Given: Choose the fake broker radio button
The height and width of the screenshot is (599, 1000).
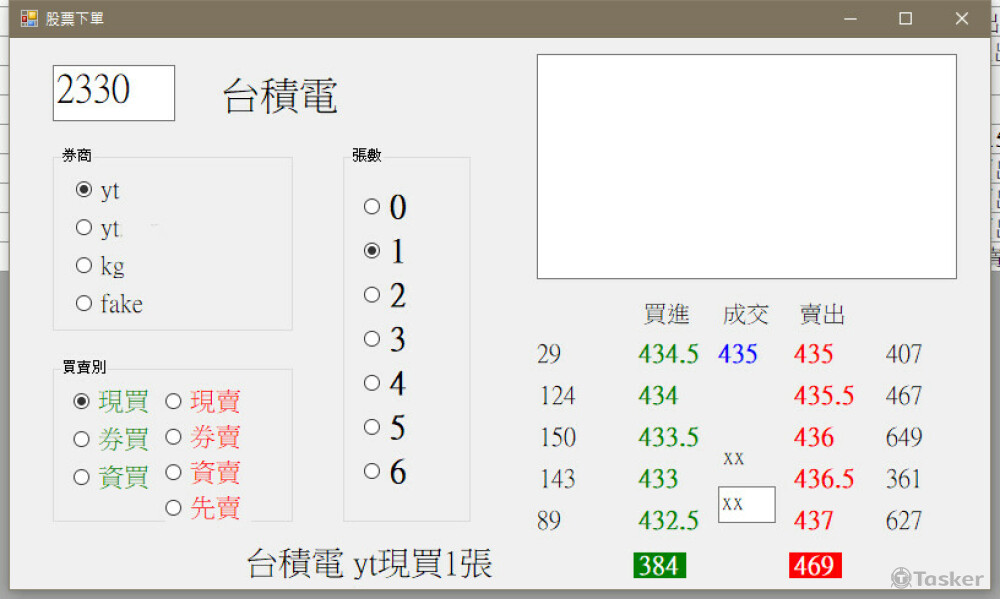Looking at the screenshot, I should [x=84, y=303].
